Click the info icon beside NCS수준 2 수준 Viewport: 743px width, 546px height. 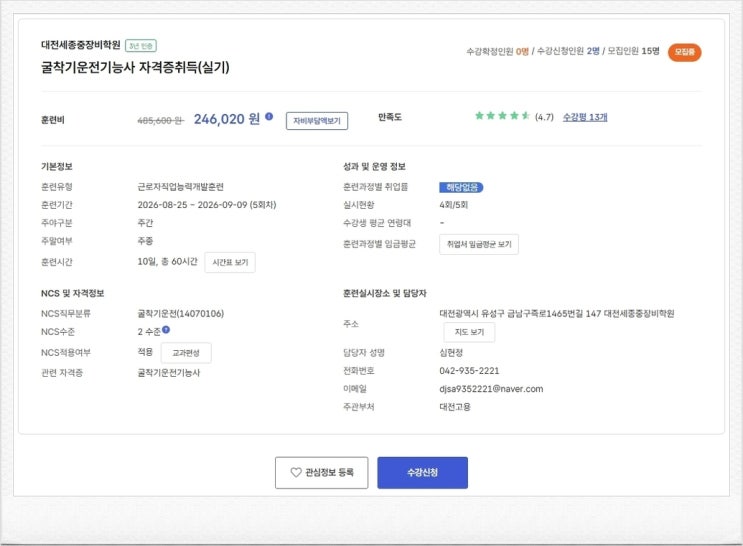[x=166, y=329]
